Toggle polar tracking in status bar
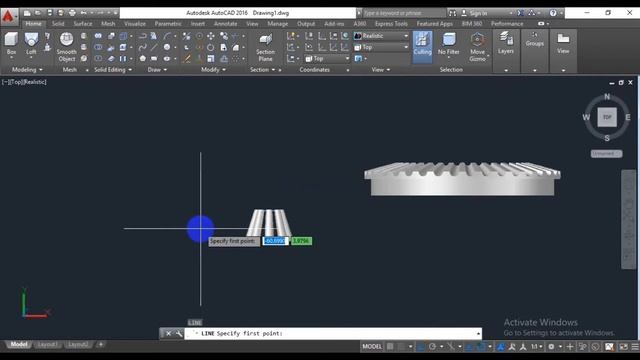This screenshot has height=360, width=640. (x=432, y=347)
